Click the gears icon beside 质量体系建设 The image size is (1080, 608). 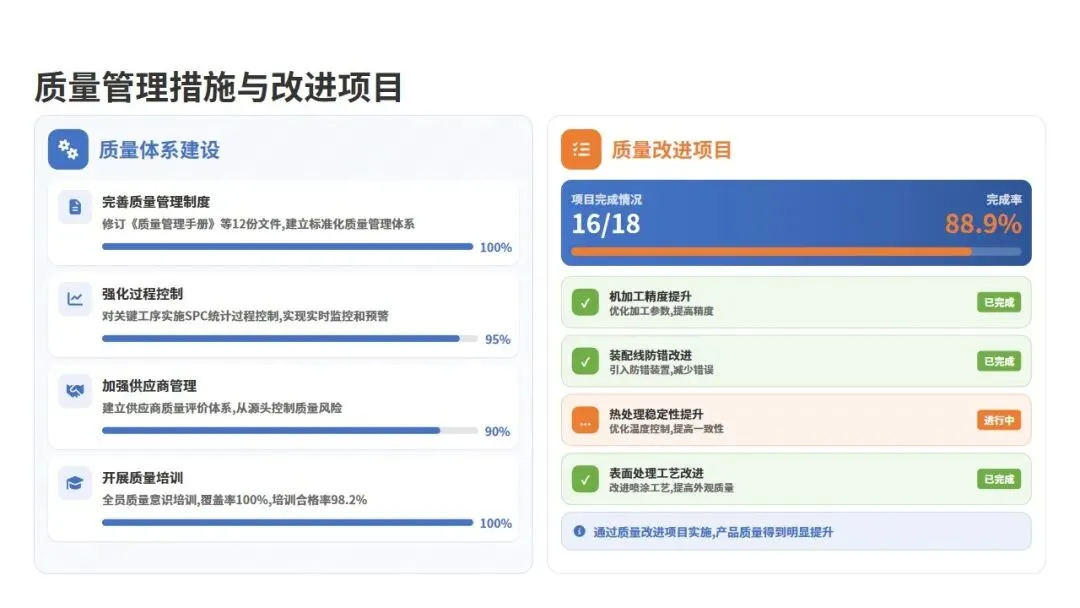68,150
